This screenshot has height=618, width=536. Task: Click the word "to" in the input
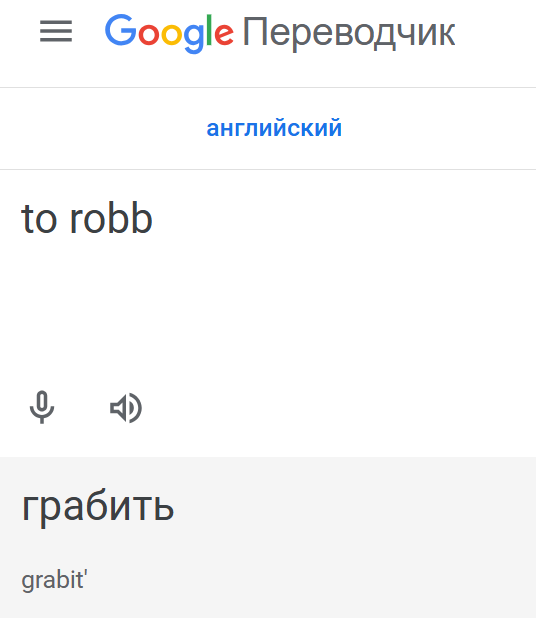[x=39, y=220]
